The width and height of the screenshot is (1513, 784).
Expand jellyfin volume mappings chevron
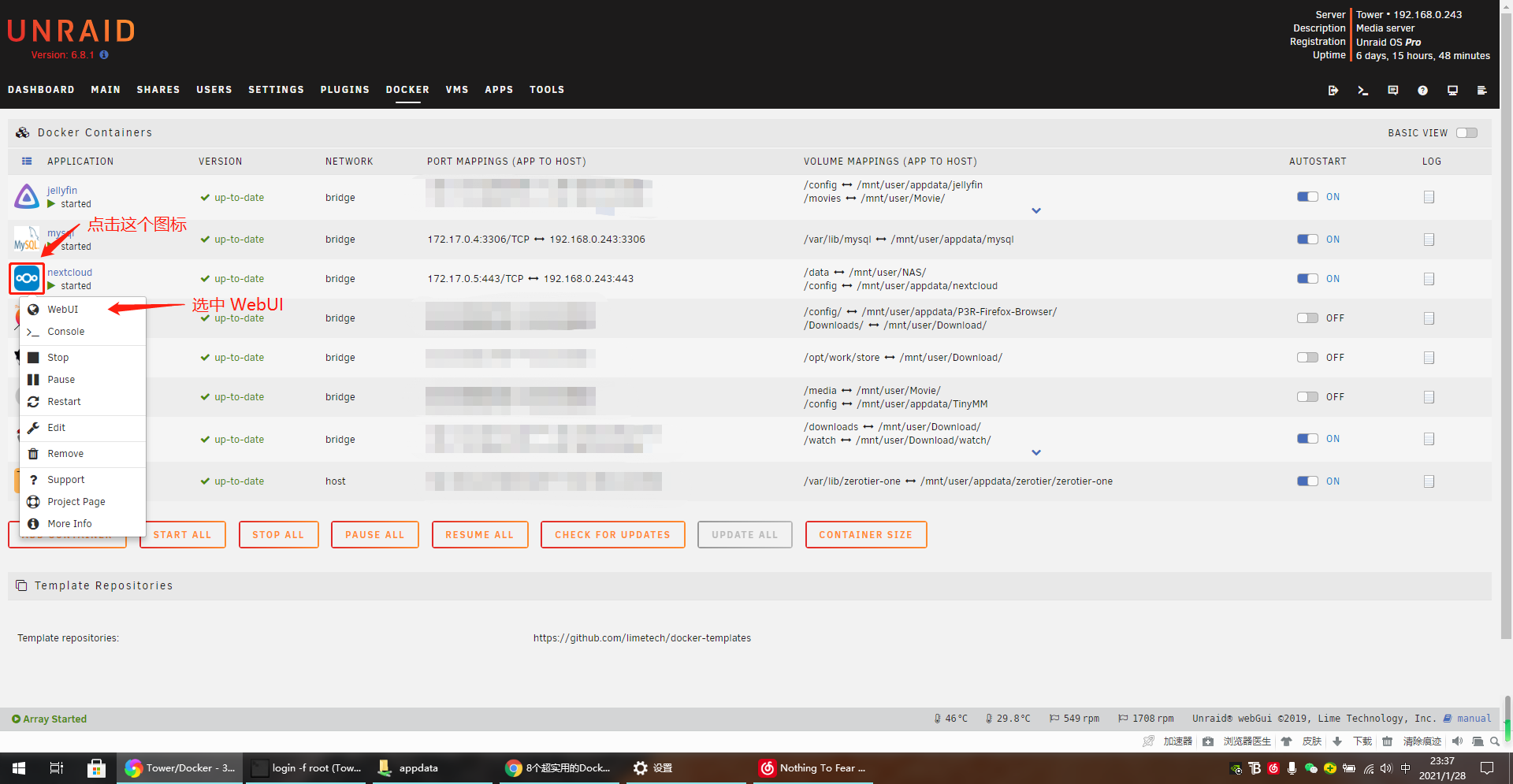pos(1036,210)
